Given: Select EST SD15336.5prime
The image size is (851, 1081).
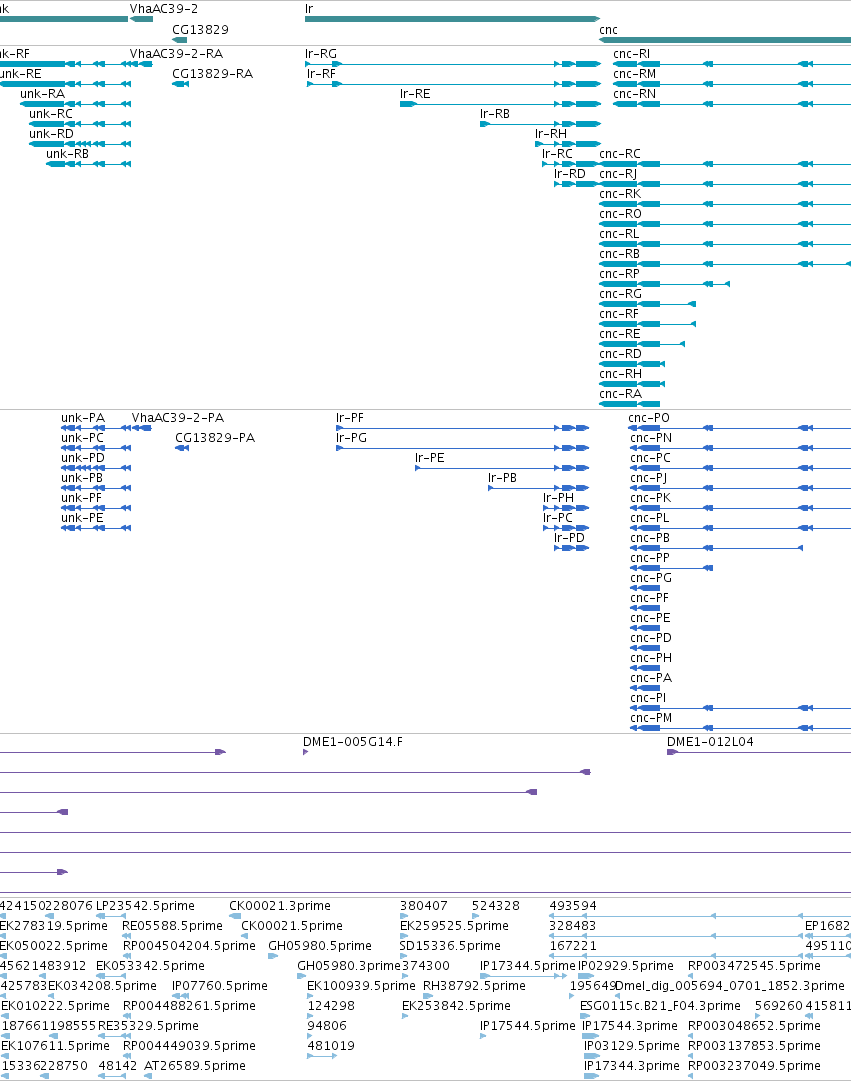Looking at the screenshot, I should pyautogui.click(x=450, y=946).
